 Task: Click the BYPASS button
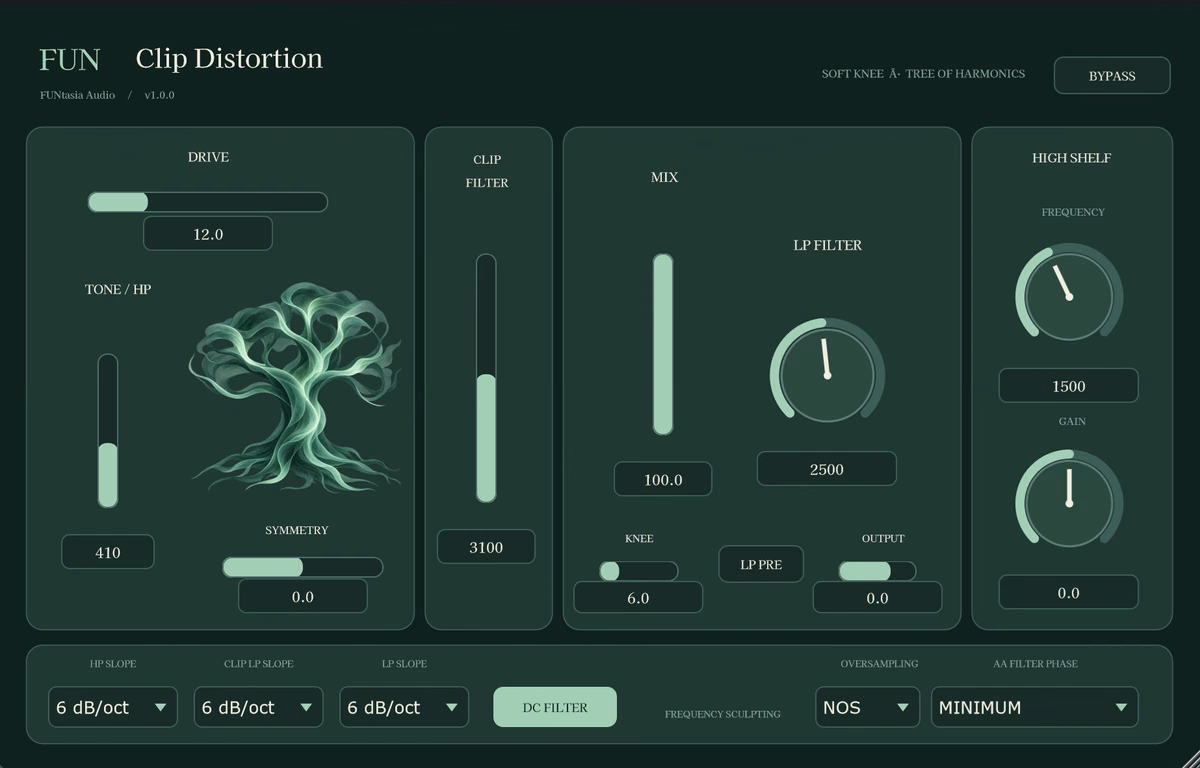click(x=1112, y=75)
